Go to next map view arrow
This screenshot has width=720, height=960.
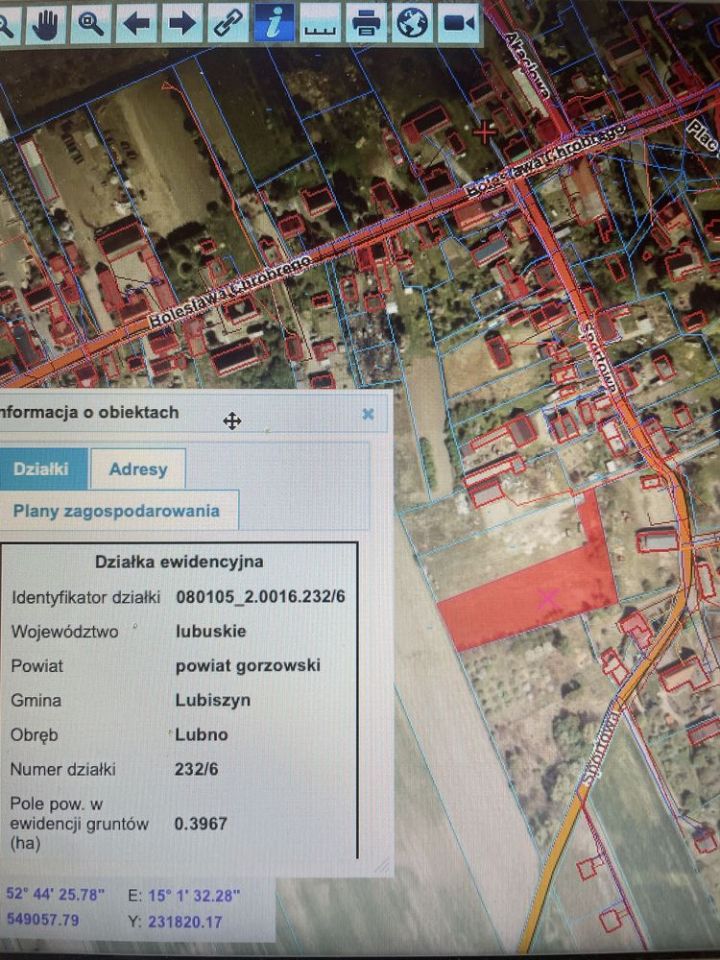click(182, 24)
